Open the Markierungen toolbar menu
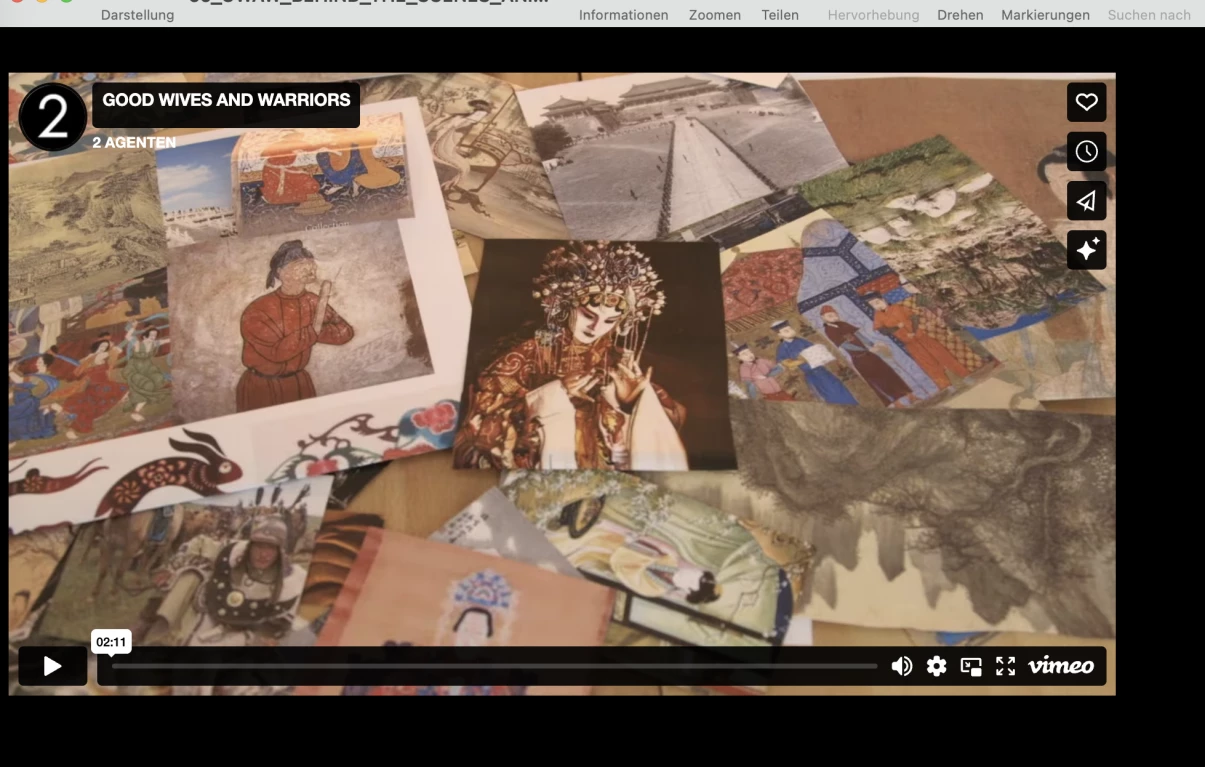Screen dimensions: 1205x767 pyautogui.click(x=1045, y=15)
